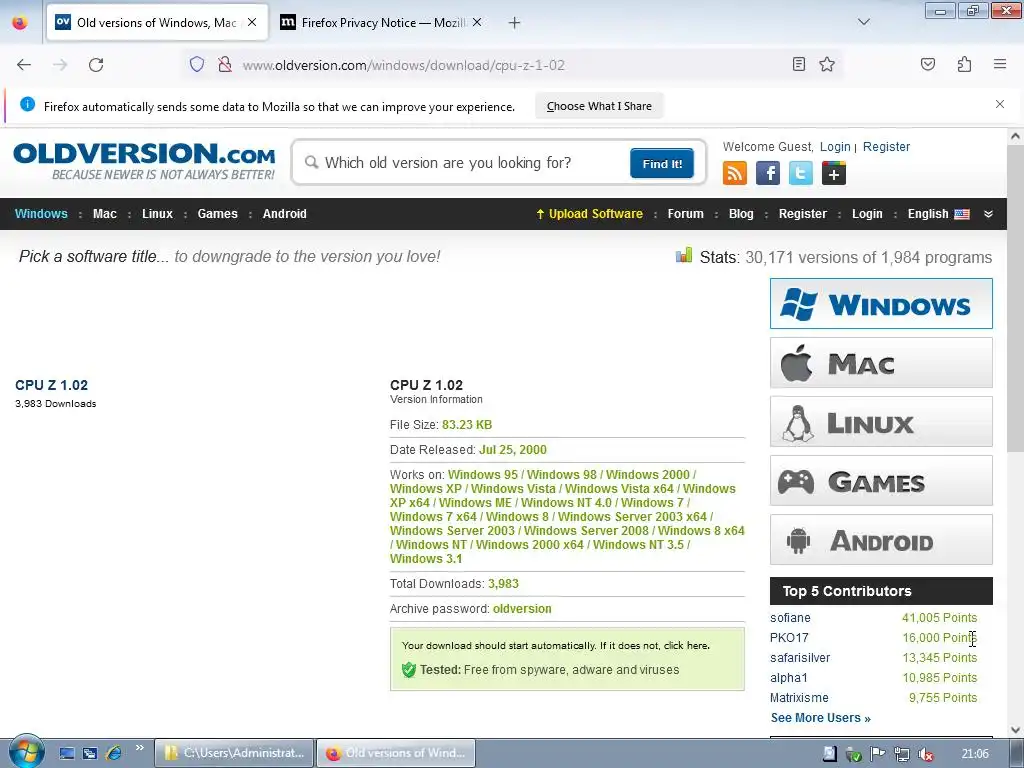Viewport: 1024px width, 768px height.
Task: Open the English language selector
Action: pyautogui.click(x=938, y=214)
